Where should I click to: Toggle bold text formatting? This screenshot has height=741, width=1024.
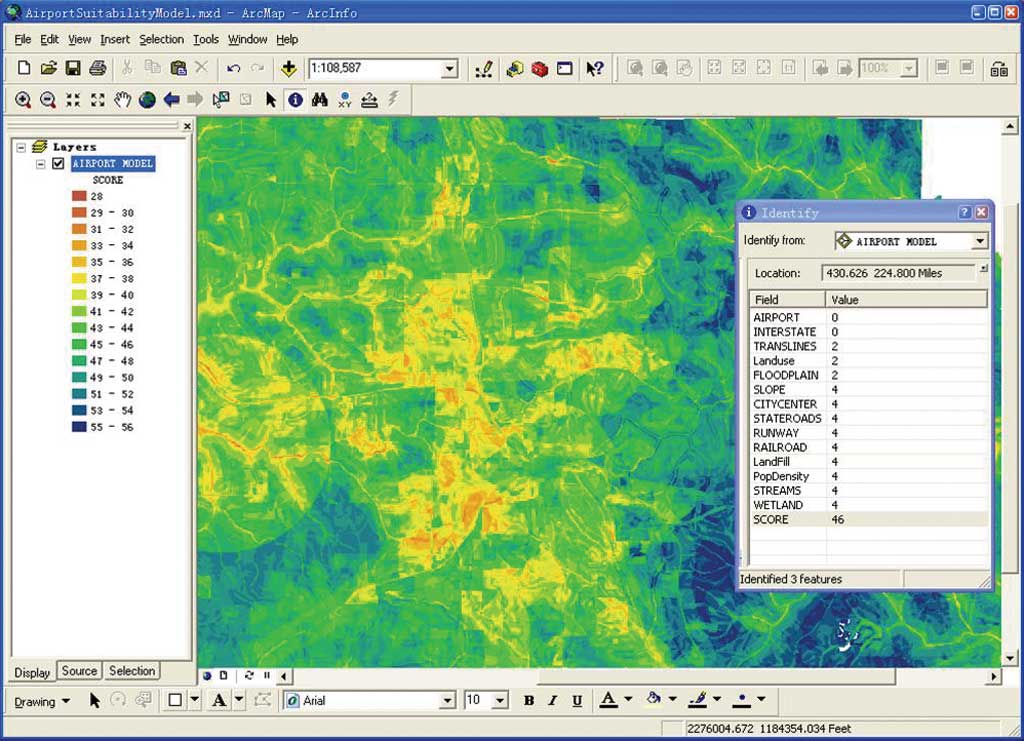(529, 701)
